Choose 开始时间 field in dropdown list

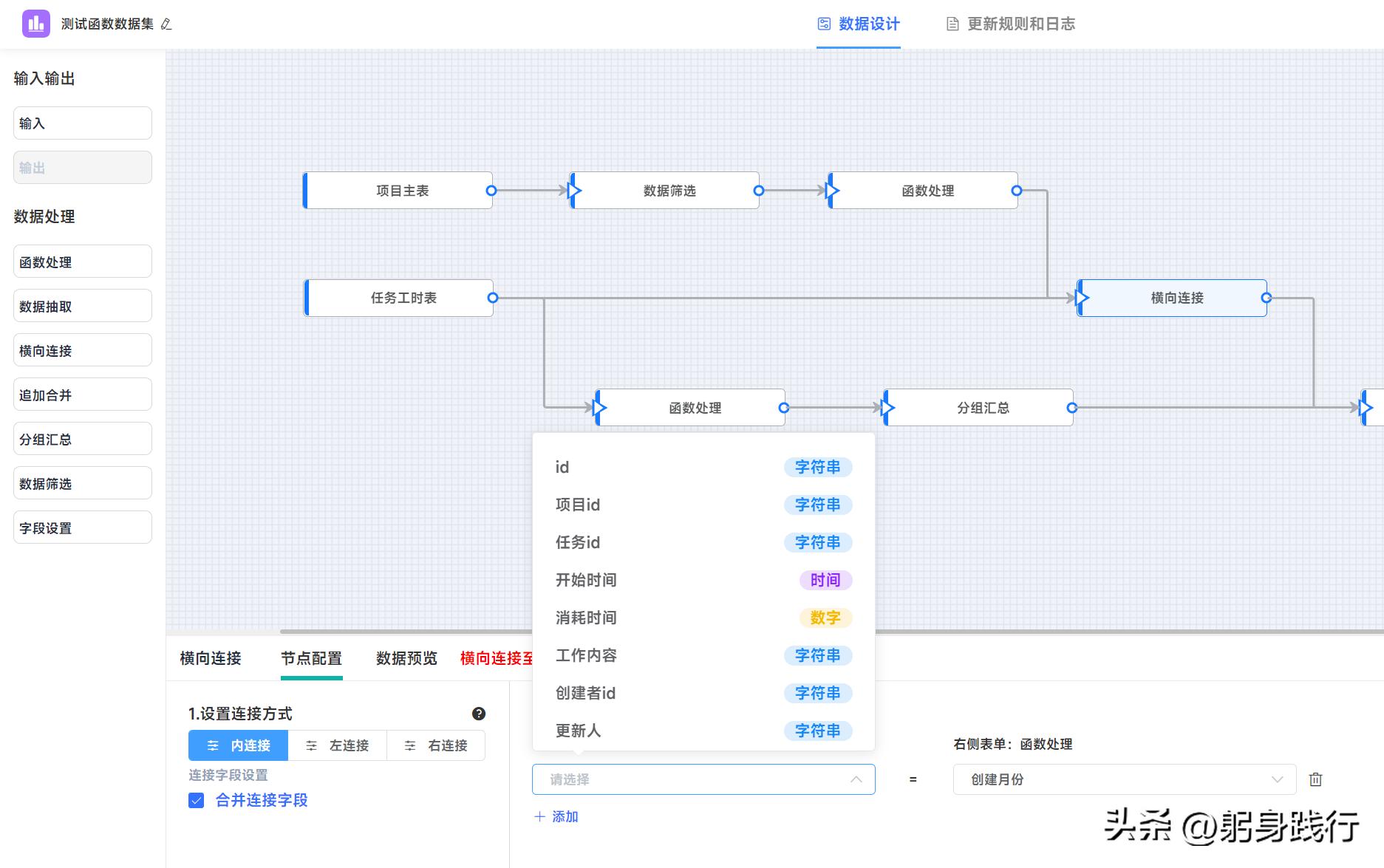(x=703, y=580)
